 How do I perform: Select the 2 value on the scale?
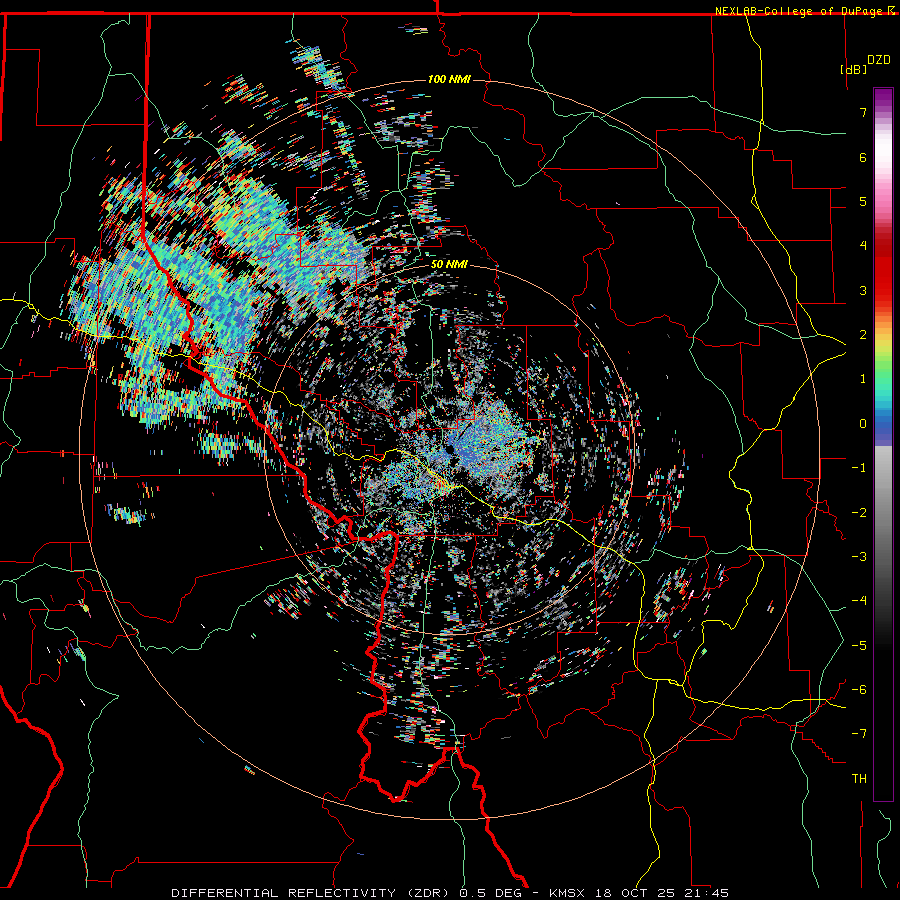coord(863,335)
